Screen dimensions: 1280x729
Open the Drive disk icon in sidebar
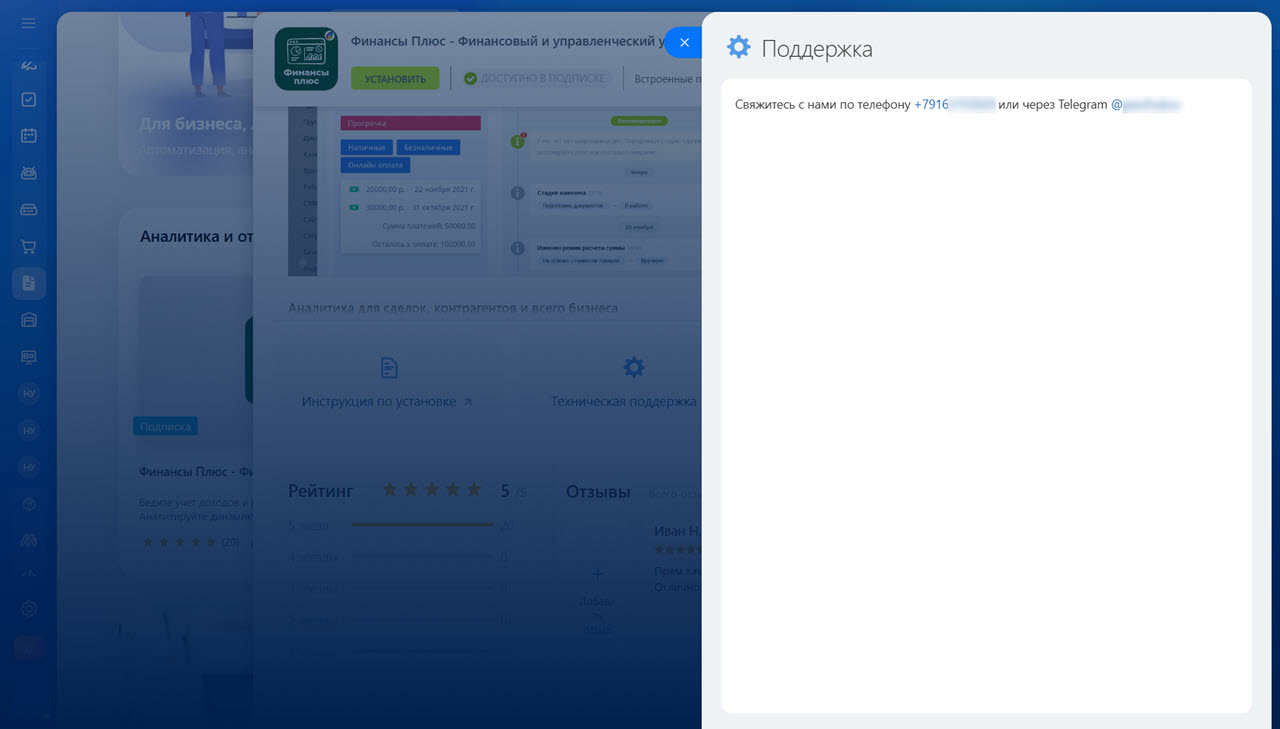[29, 210]
